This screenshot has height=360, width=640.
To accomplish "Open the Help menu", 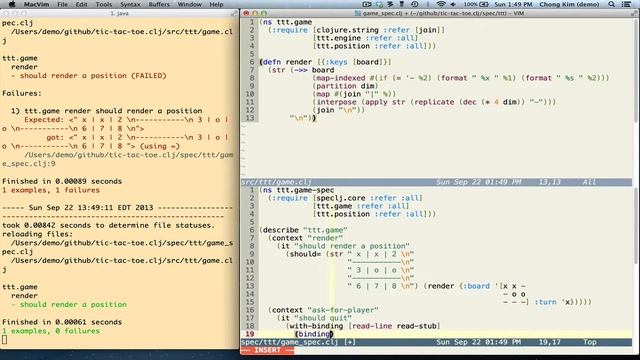I will tap(216, 4).
